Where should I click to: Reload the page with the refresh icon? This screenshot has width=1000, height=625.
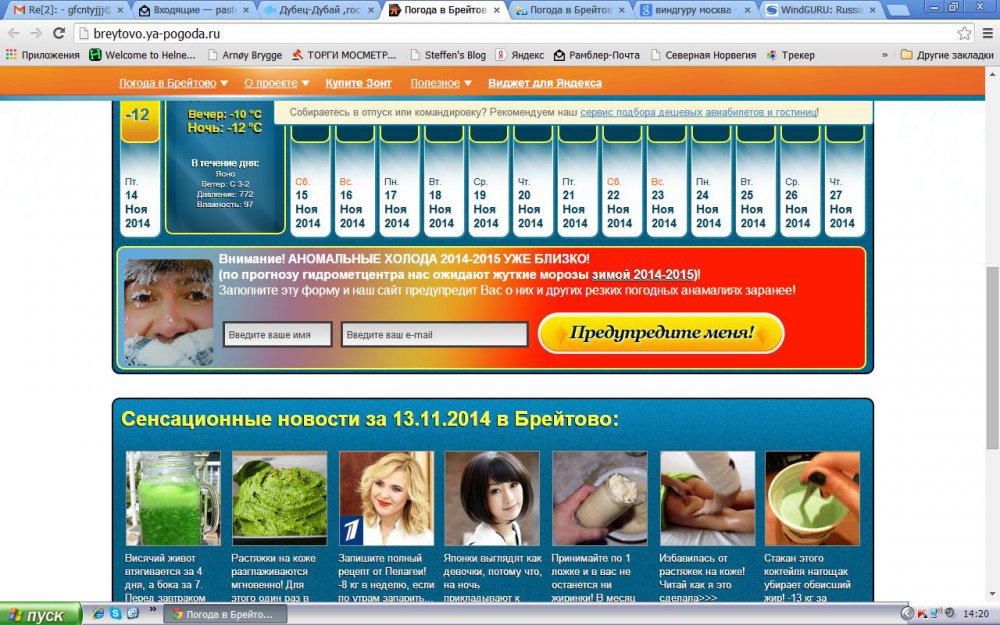(60, 33)
